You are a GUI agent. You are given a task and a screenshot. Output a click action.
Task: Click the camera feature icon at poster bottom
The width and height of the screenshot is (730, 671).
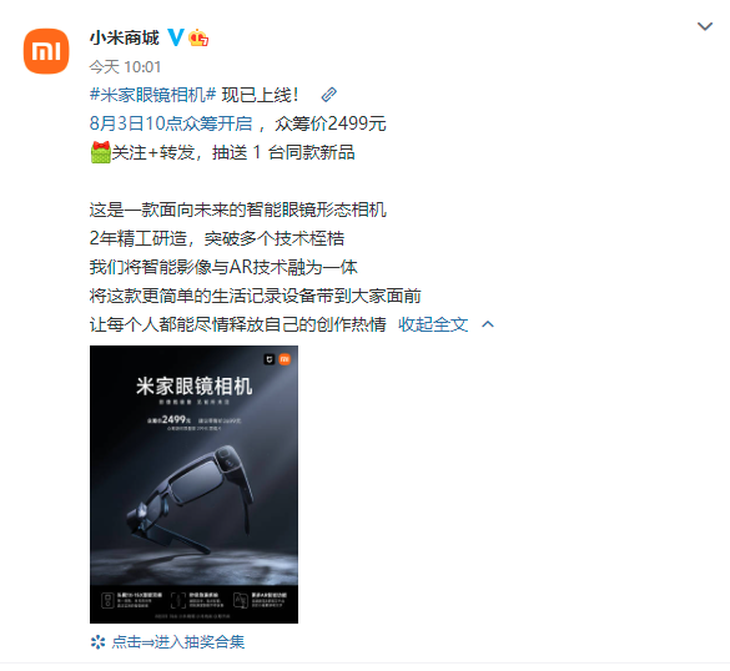108,600
